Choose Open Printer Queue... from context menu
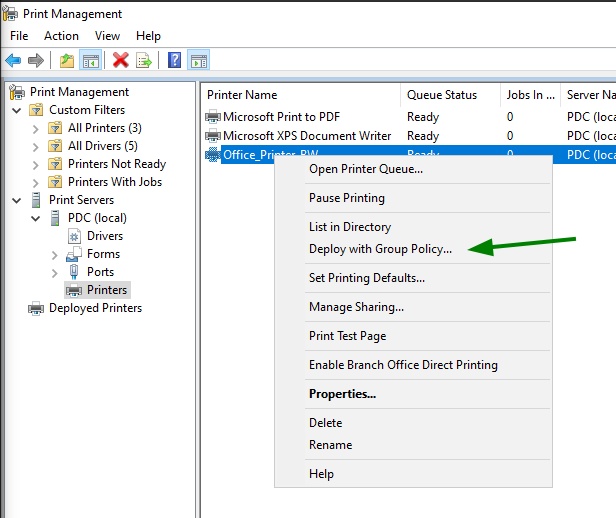 click(x=413, y=169)
